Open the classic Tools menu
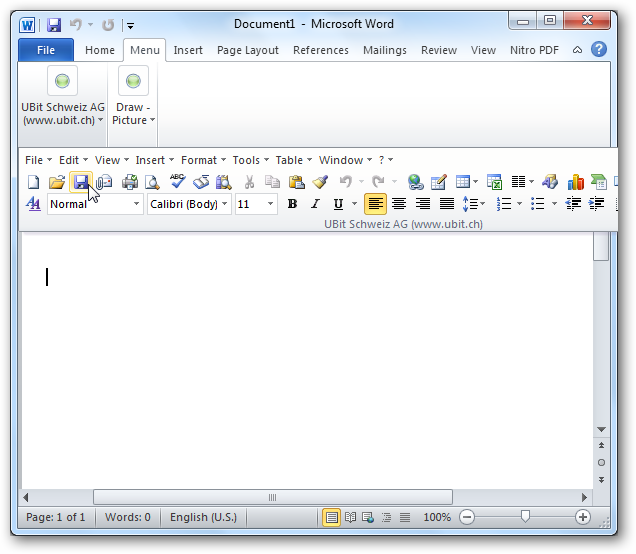The image size is (636, 554). pos(251,160)
